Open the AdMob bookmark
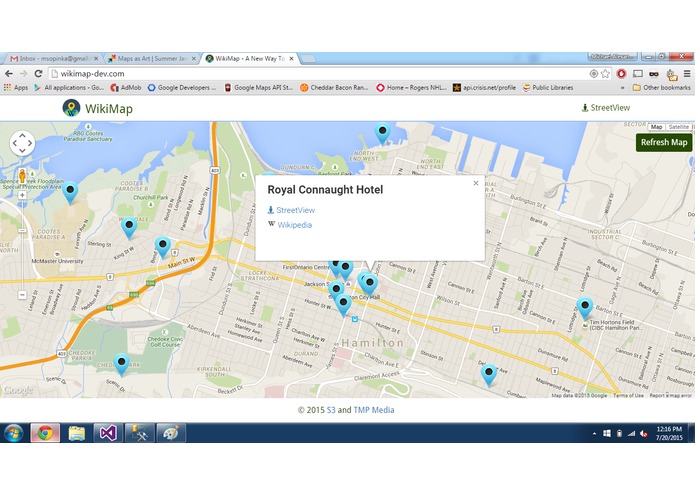 (x=126, y=88)
